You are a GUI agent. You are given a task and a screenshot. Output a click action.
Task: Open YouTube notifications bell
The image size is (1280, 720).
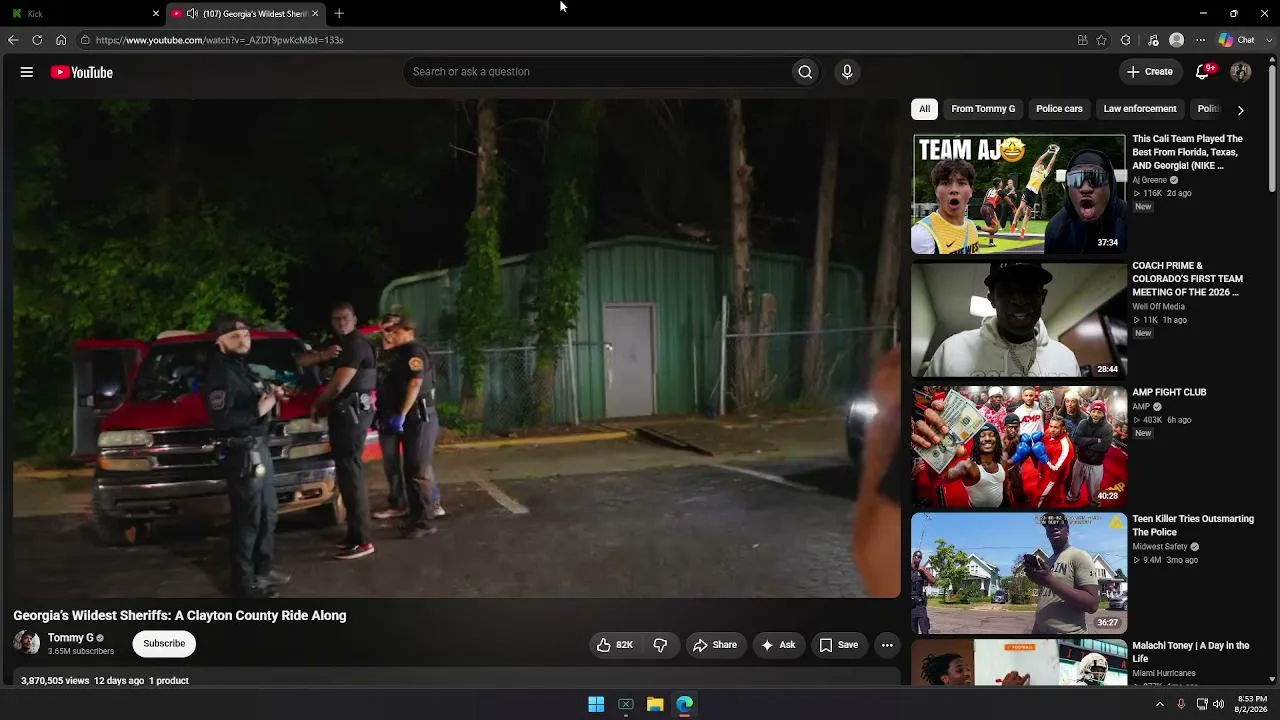[1203, 72]
